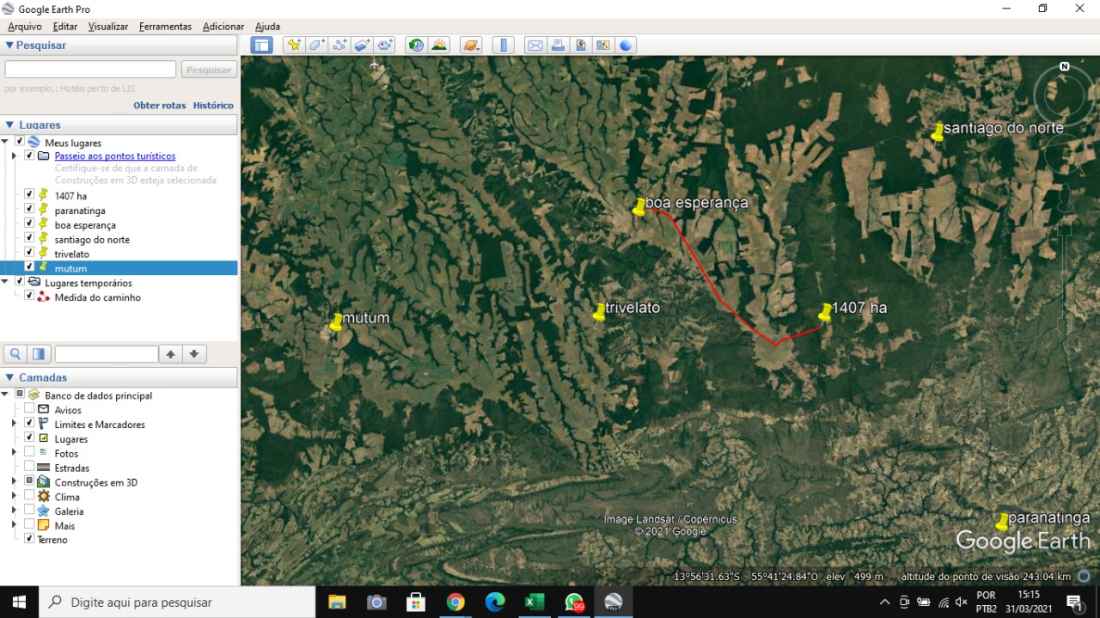Select the Add Polygon tool
This screenshot has height=618, width=1100.
point(316,46)
